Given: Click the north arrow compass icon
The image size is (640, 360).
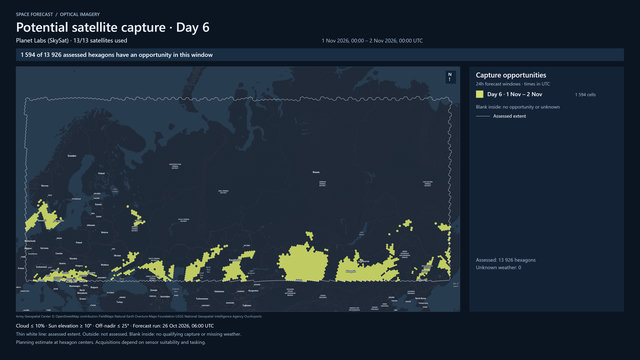Looking at the screenshot, I should pyautogui.click(x=450, y=77).
